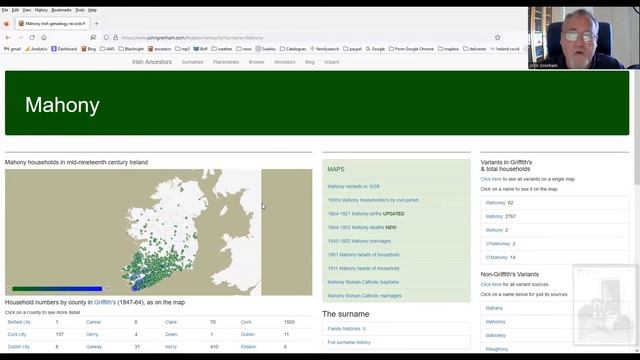
Task: Open the familysearch bookmark
Action: (324, 49)
